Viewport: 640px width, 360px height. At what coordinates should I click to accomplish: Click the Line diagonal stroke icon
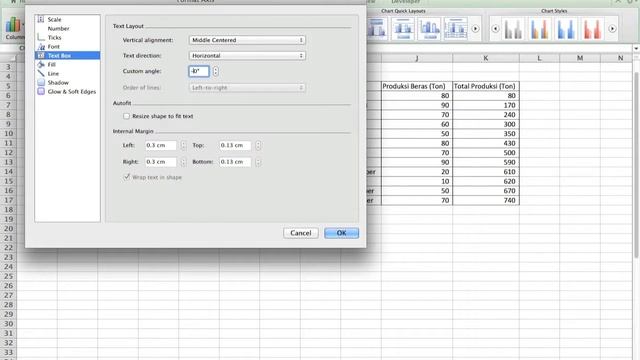pos(41,73)
